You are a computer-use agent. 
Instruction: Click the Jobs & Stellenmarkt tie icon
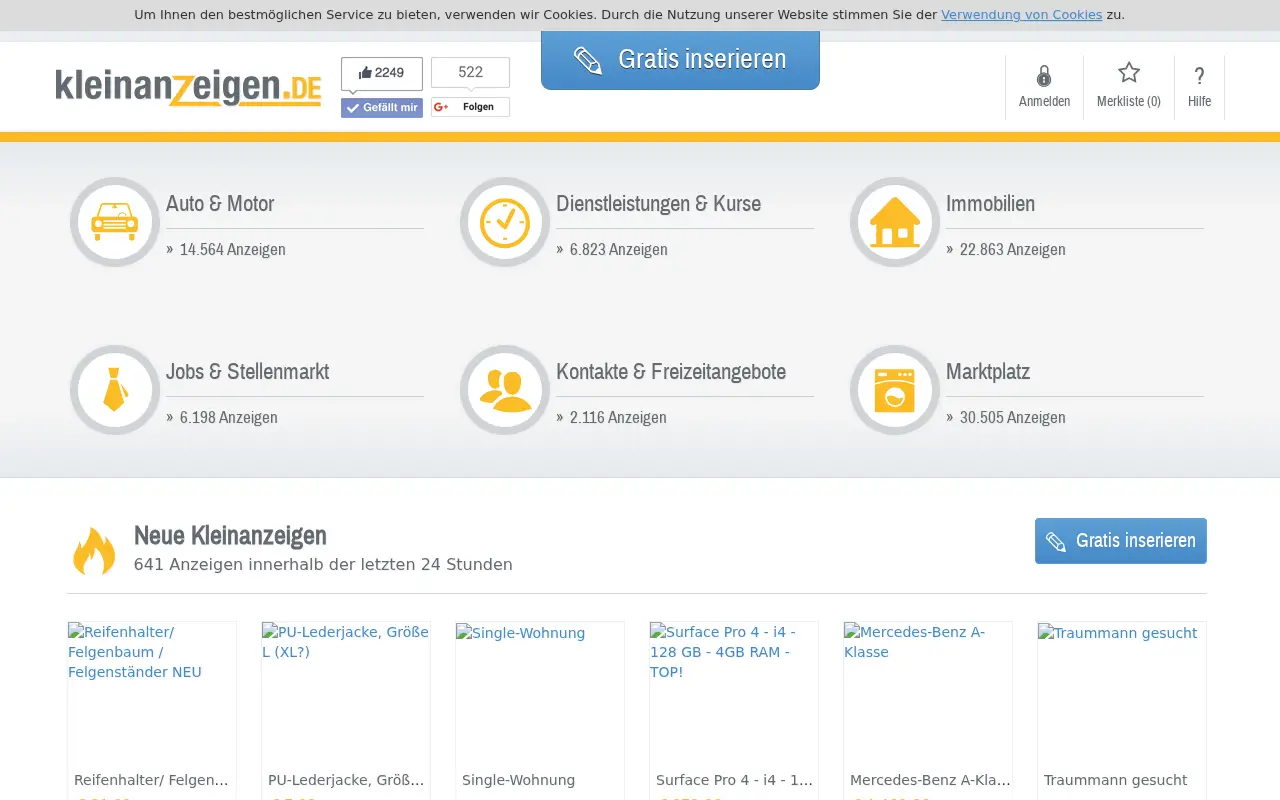tap(115, 390)
